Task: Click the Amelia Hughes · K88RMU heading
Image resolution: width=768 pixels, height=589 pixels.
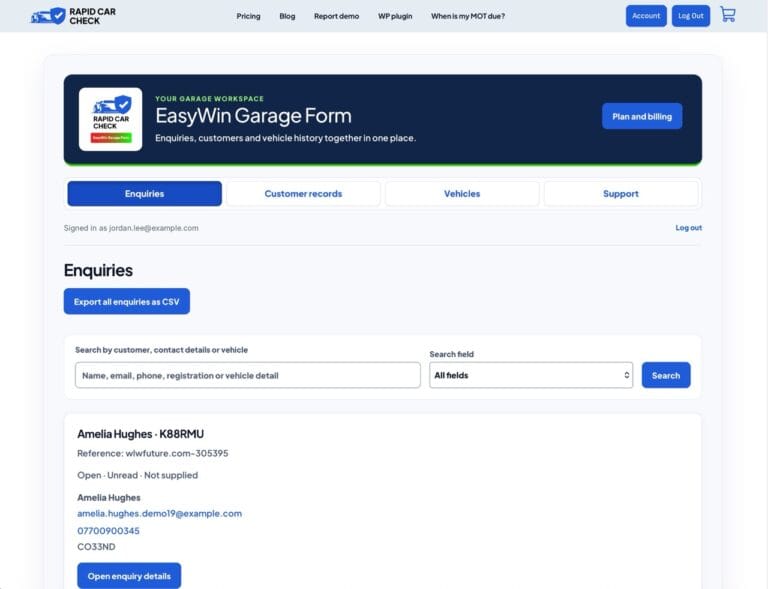Action: pos(141,434)
